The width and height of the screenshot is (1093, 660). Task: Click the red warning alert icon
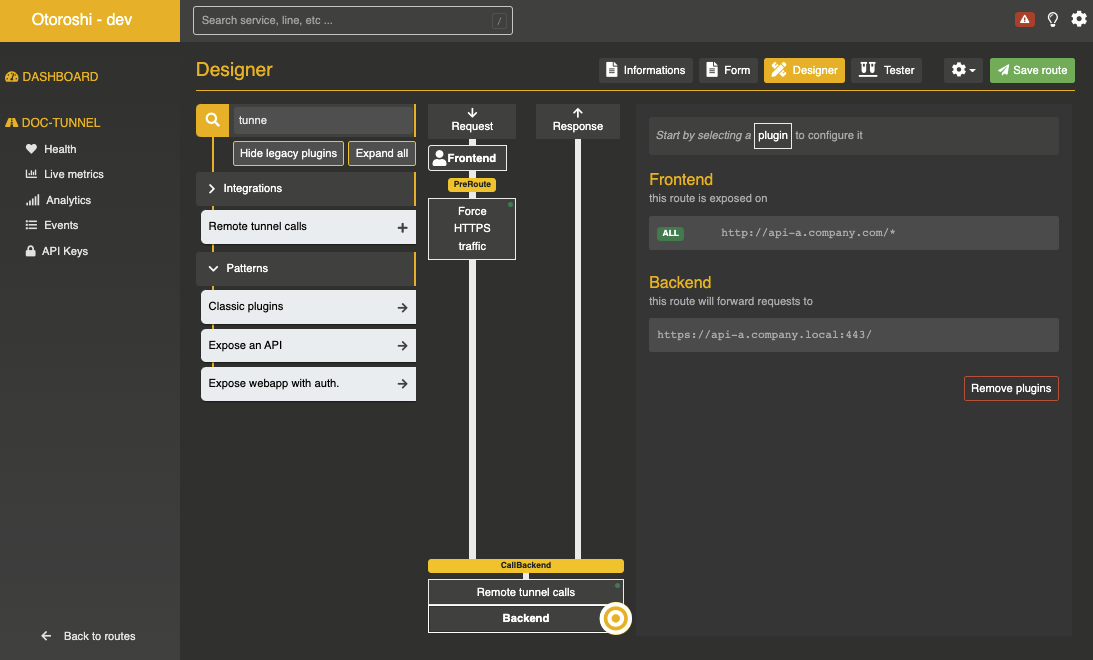click(1024, 19)
